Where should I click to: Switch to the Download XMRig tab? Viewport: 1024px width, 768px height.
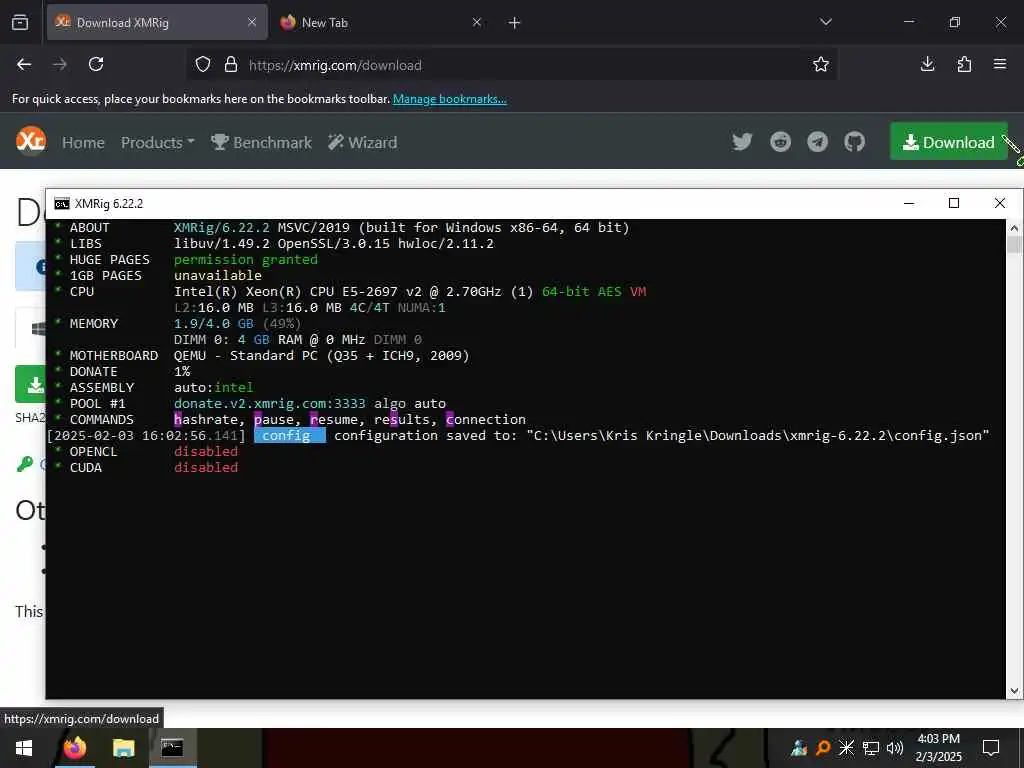coord(157,22)
